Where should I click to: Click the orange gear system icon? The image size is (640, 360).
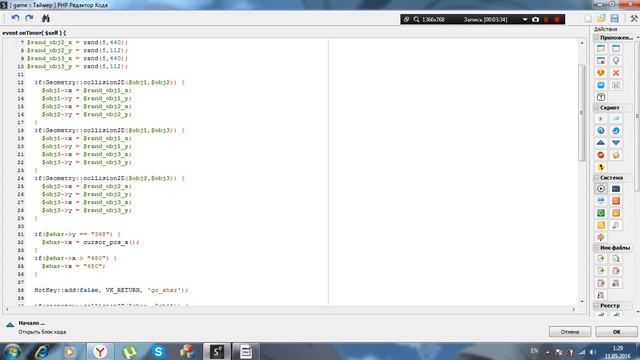point(601,237)
